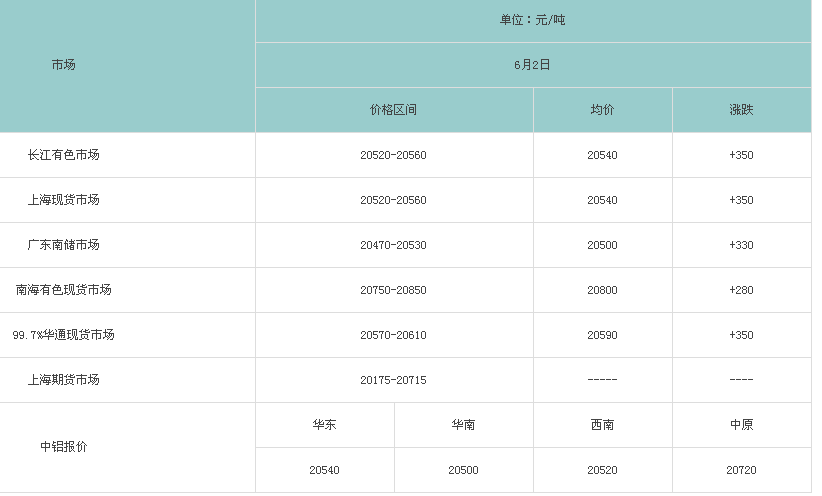Select the 中铝报价 row label
The image size is (822, 496).
(x=63, y=447)
